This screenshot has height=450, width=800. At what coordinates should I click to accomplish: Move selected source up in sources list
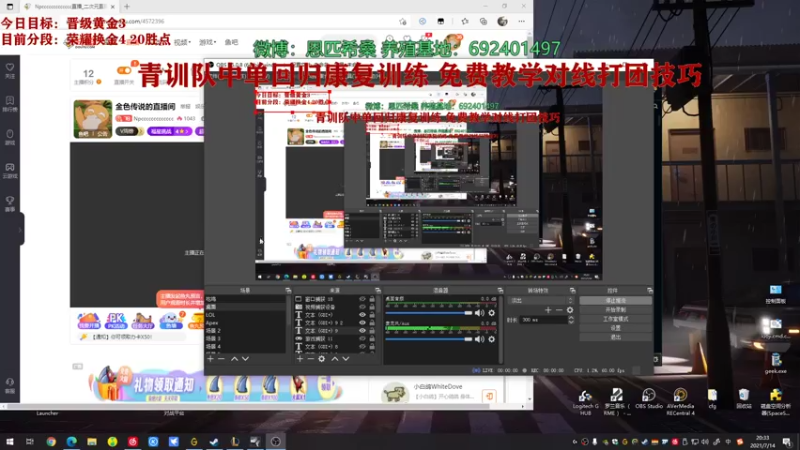tap(335, 359)
